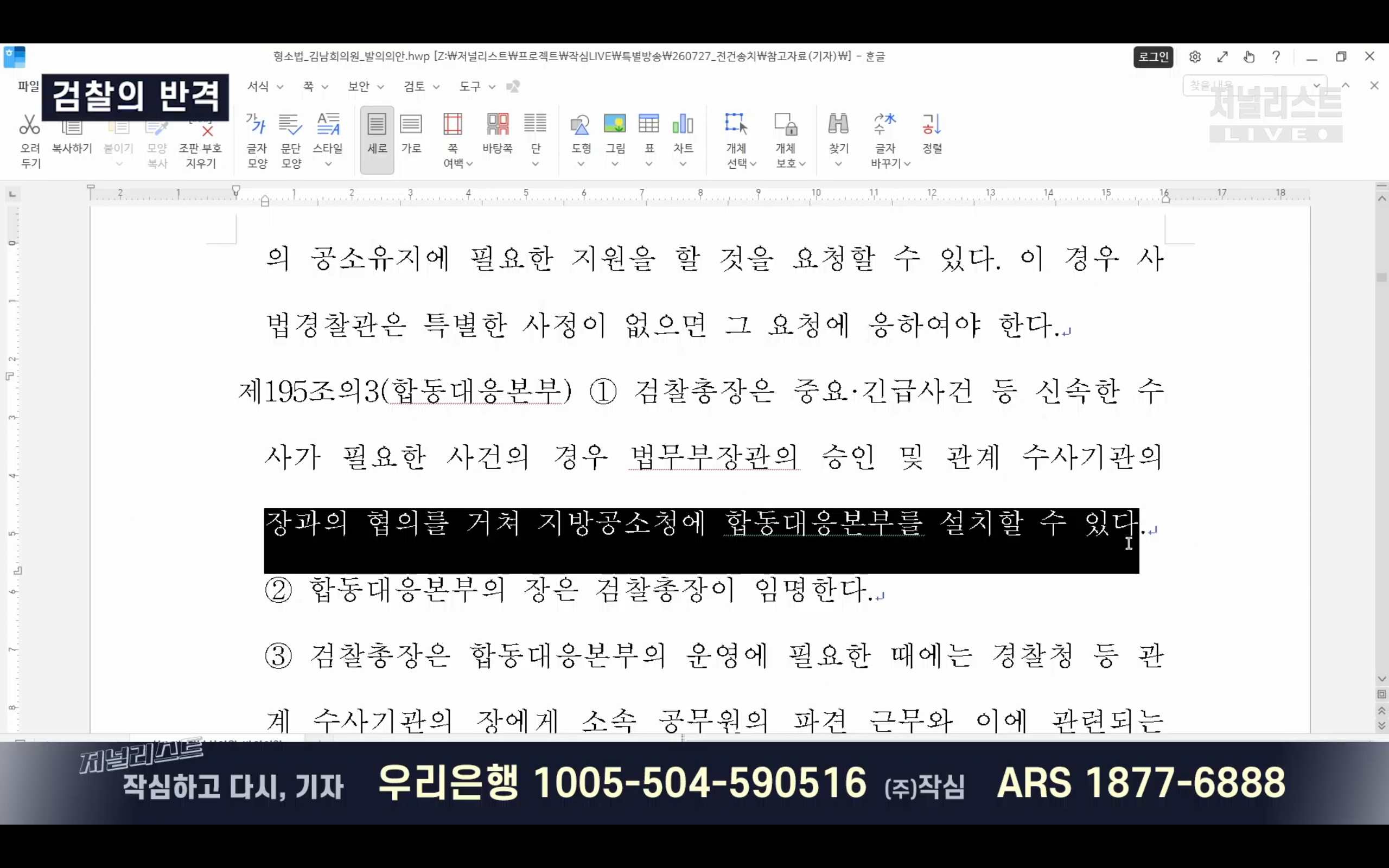1389x868 pixels.
Task: Click the 글자 바꾸기 character convert icon
Action: click(x=885, y=124)
